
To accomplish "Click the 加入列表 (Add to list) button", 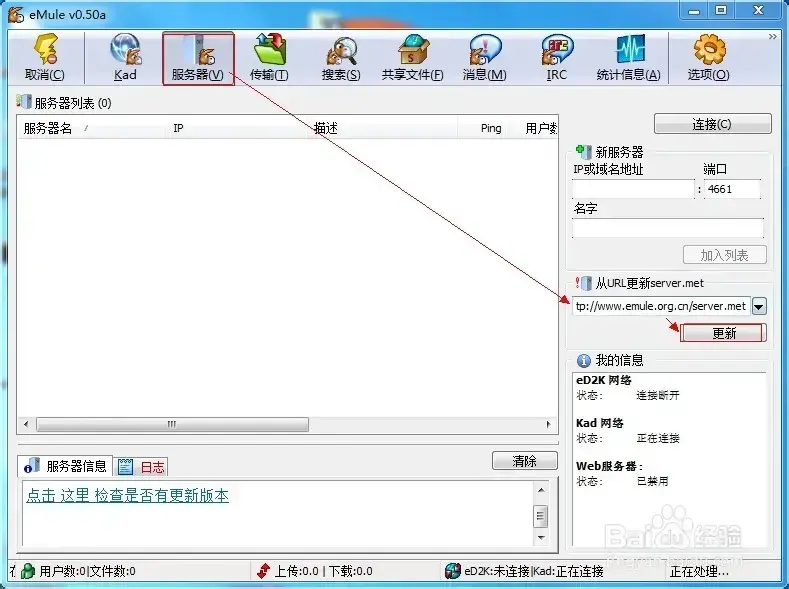I will click(x=725, y=255).
